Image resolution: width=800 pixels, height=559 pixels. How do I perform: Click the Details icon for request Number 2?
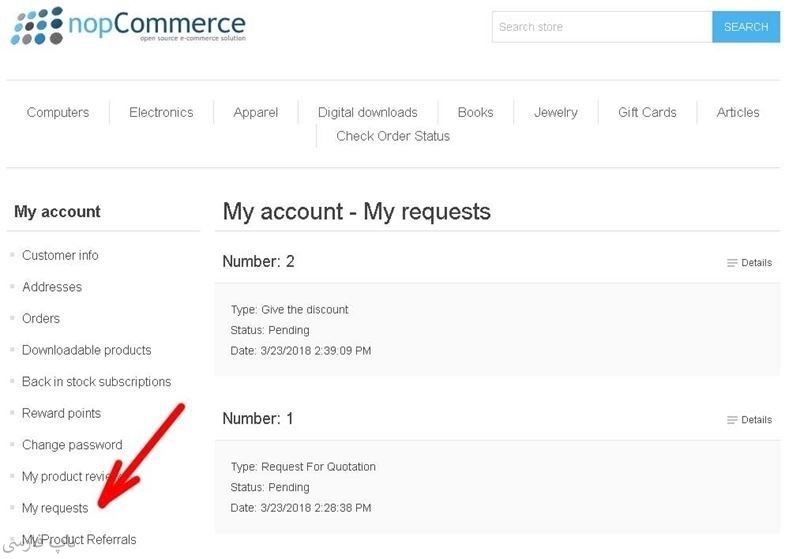[732, 263]
